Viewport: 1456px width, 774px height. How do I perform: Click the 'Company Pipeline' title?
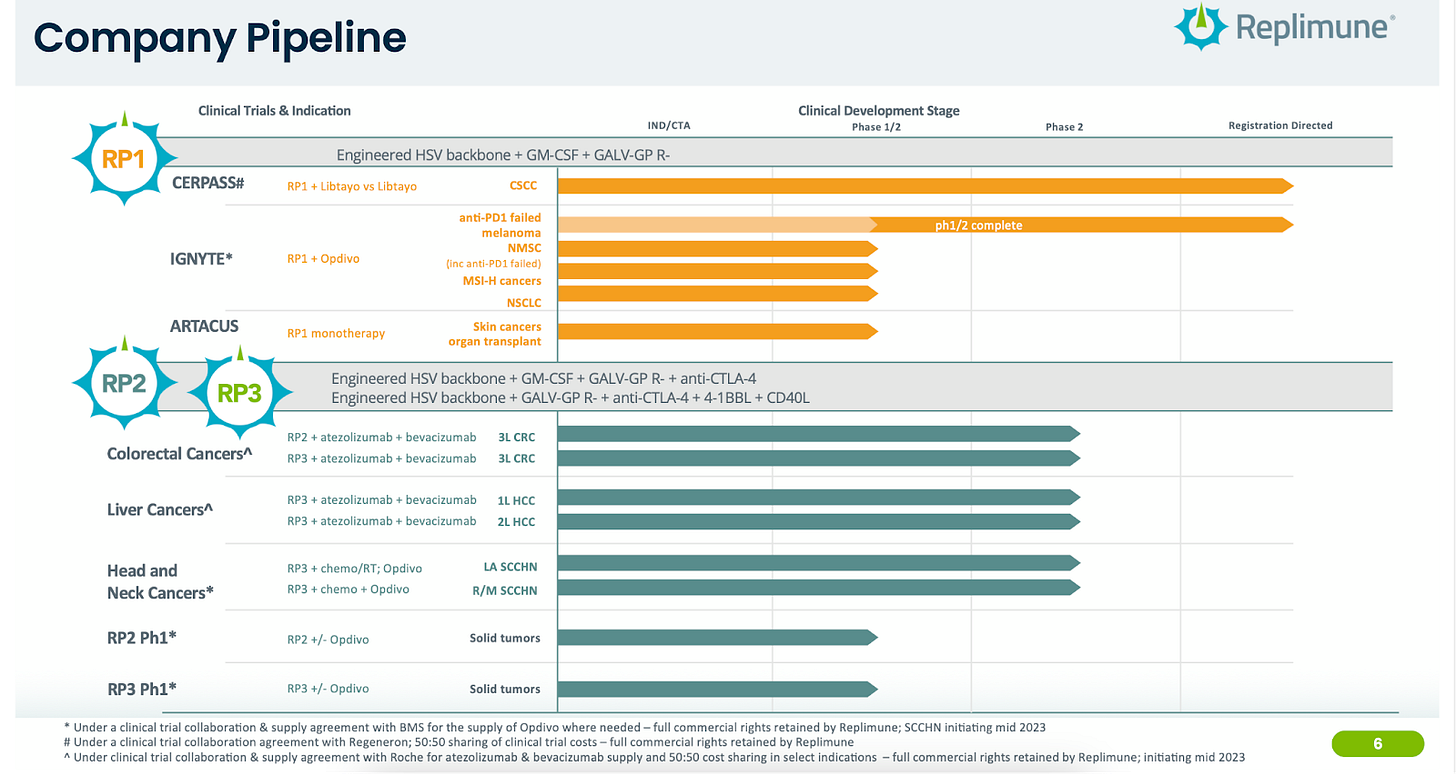tap(220, 38)
